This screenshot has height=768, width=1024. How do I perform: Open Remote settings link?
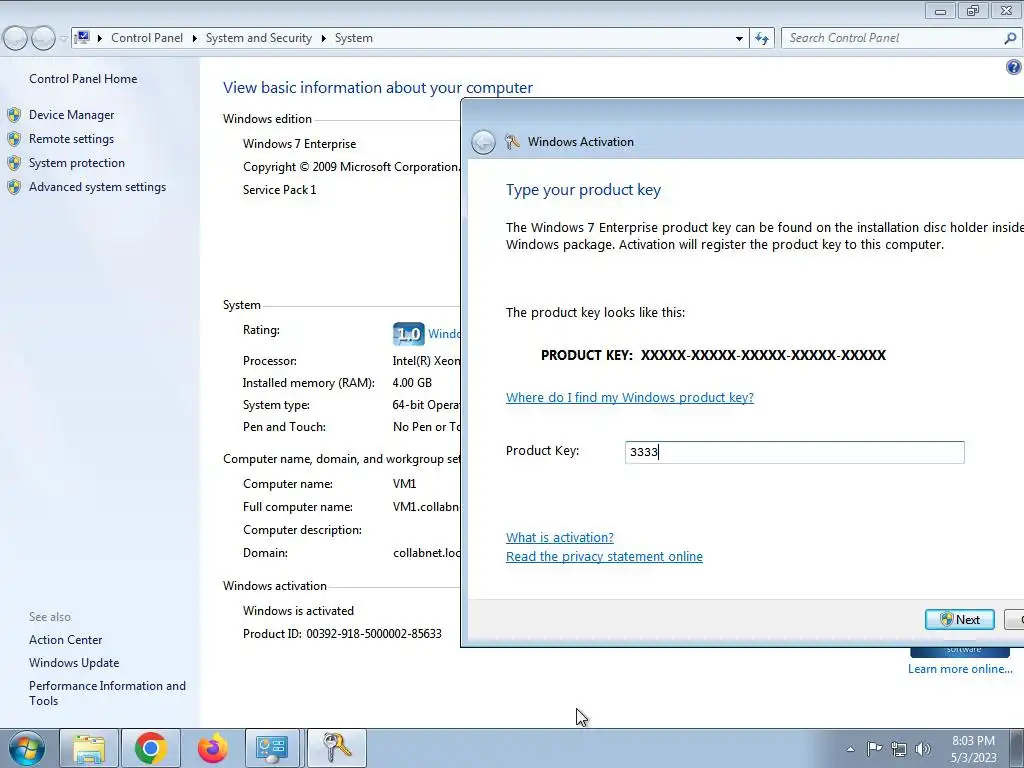(x=71, y=138)
